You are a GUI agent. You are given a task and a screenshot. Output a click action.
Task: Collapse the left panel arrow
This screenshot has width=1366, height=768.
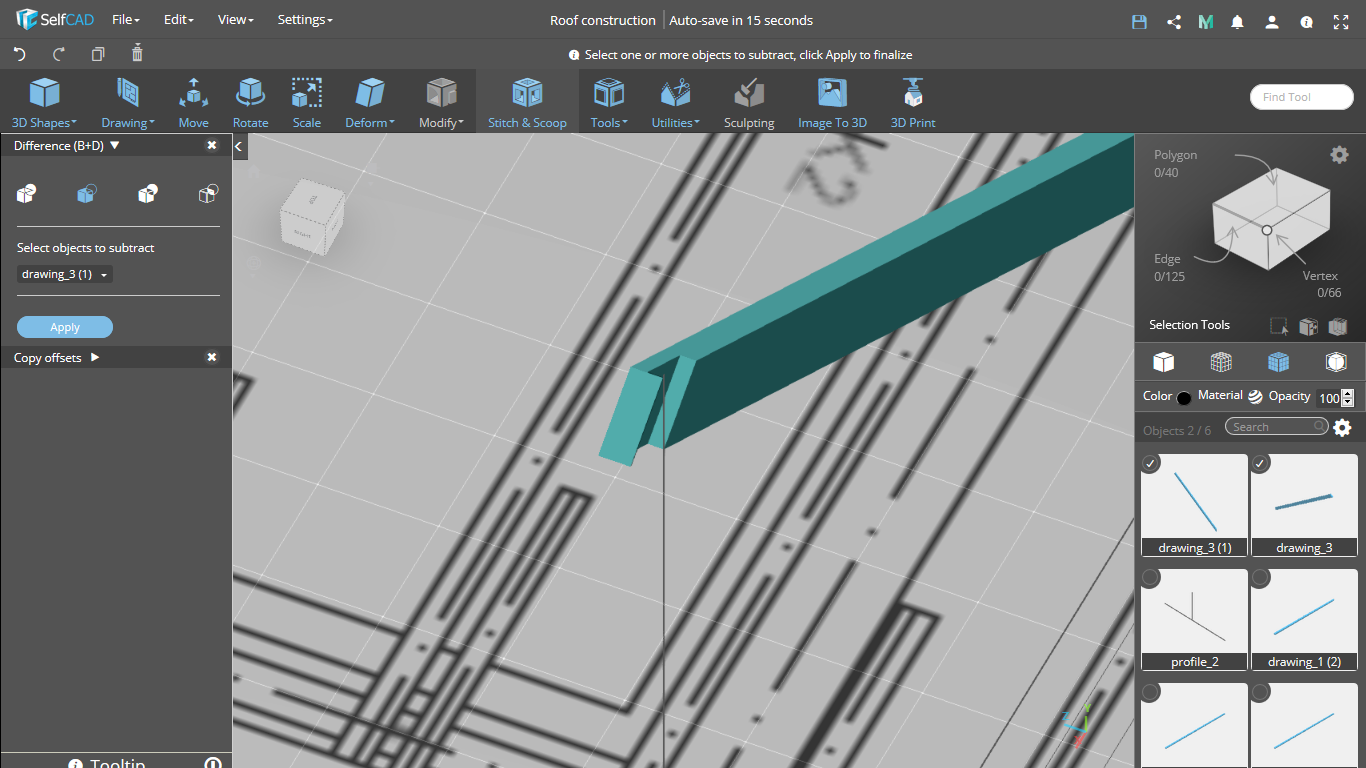239,147
